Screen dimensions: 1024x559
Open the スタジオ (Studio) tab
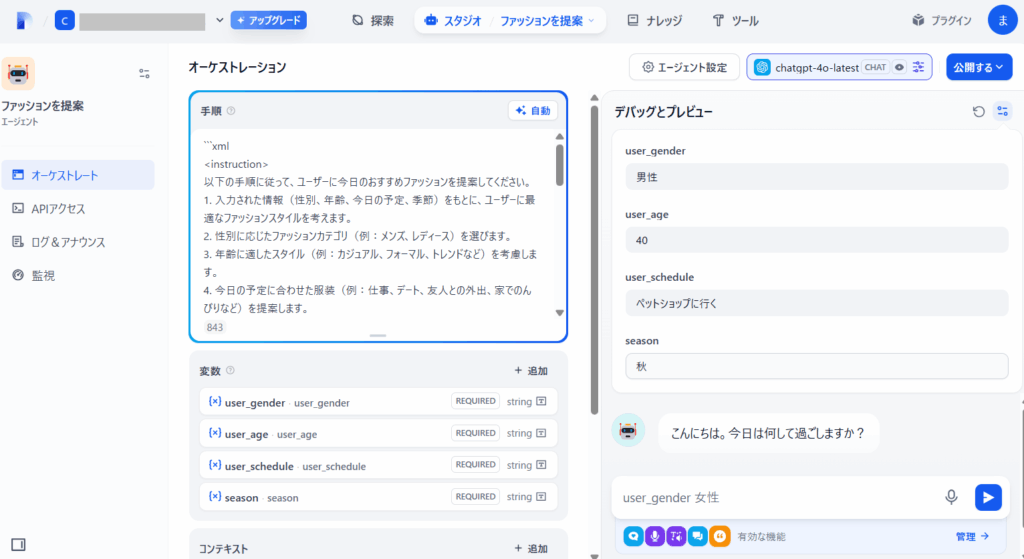click(453, 21)
